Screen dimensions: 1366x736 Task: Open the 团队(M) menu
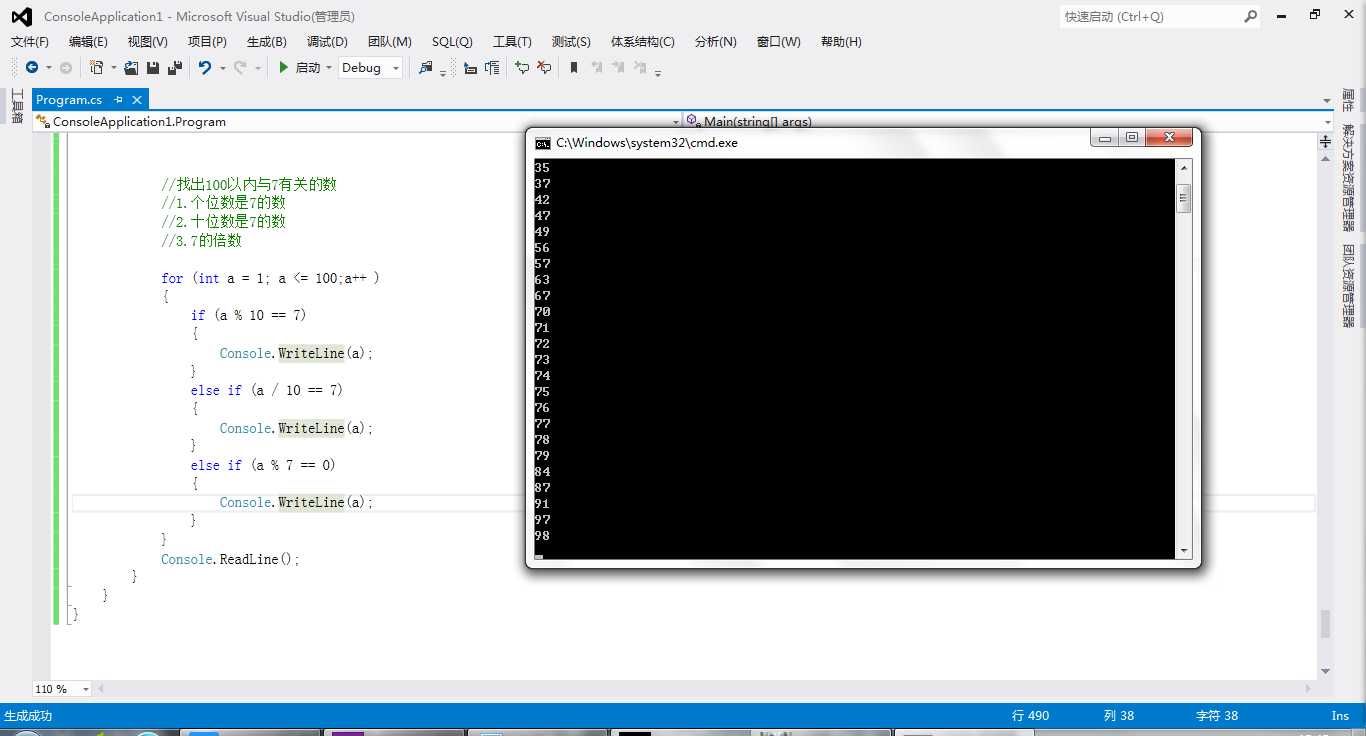tap(390, 42)
